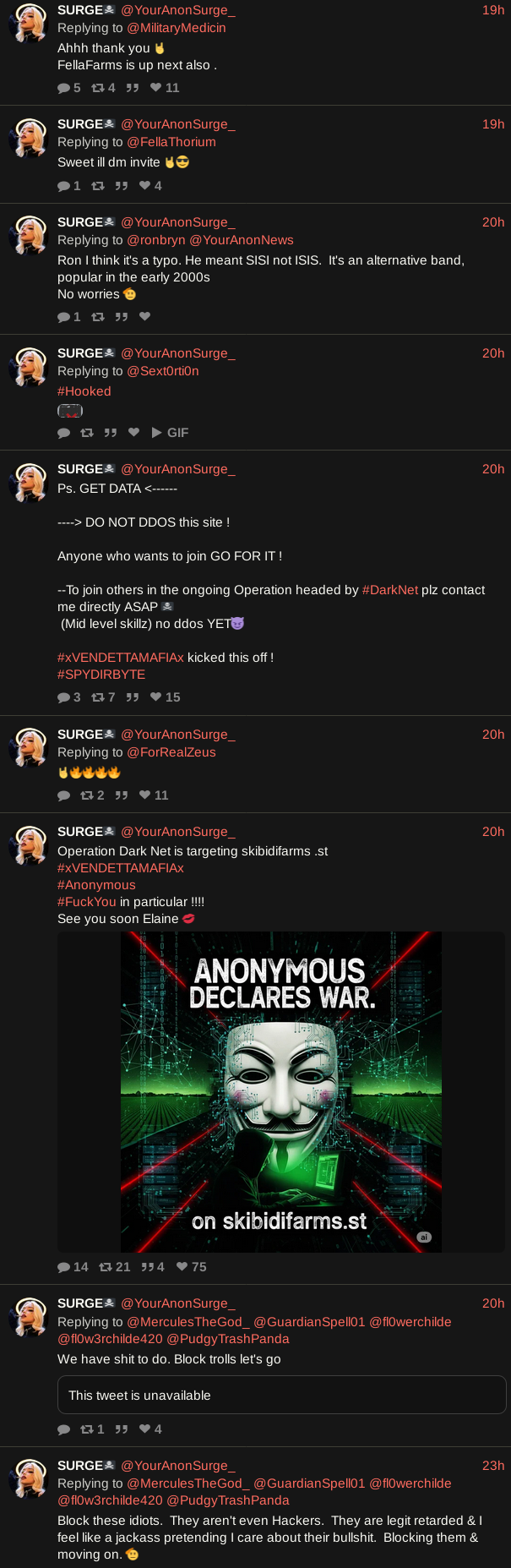
Task: Reply to the typo tweet addressed to @ronbryn
Action: click(x=69, y=317)
